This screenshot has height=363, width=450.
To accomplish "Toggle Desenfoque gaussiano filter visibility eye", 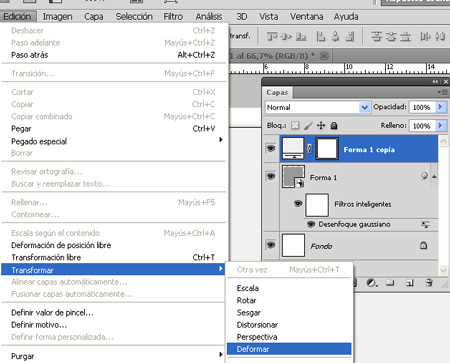I will 311,224.
